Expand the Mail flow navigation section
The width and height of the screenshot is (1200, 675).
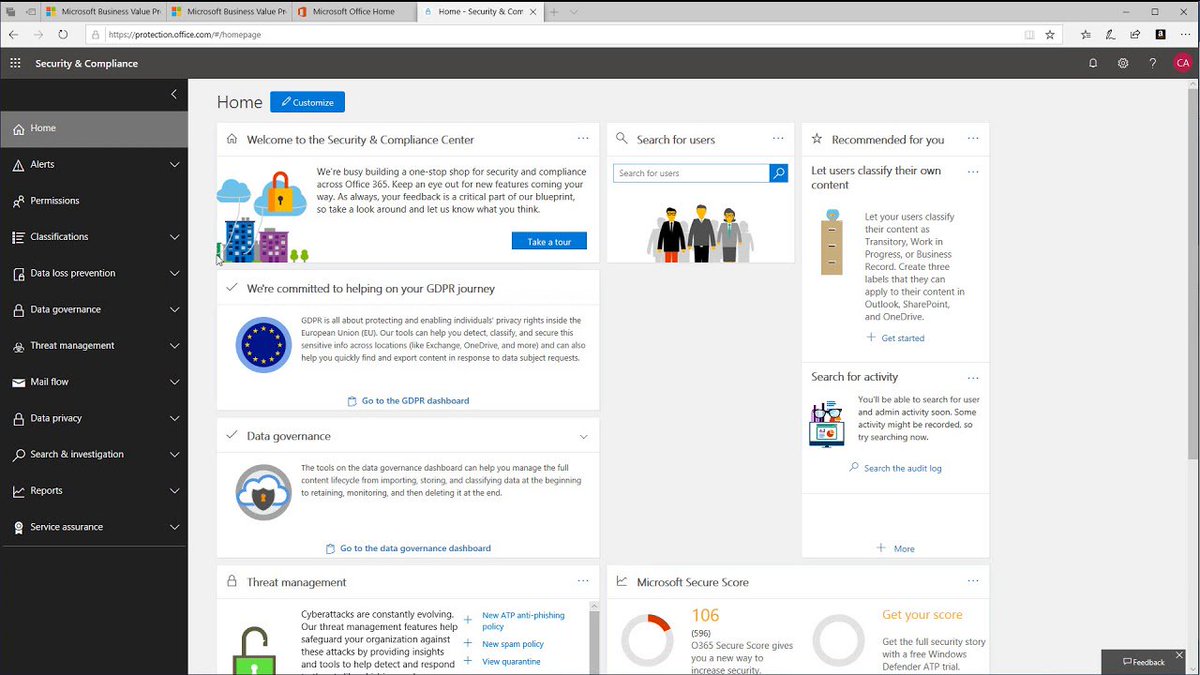tap(174, 382)
